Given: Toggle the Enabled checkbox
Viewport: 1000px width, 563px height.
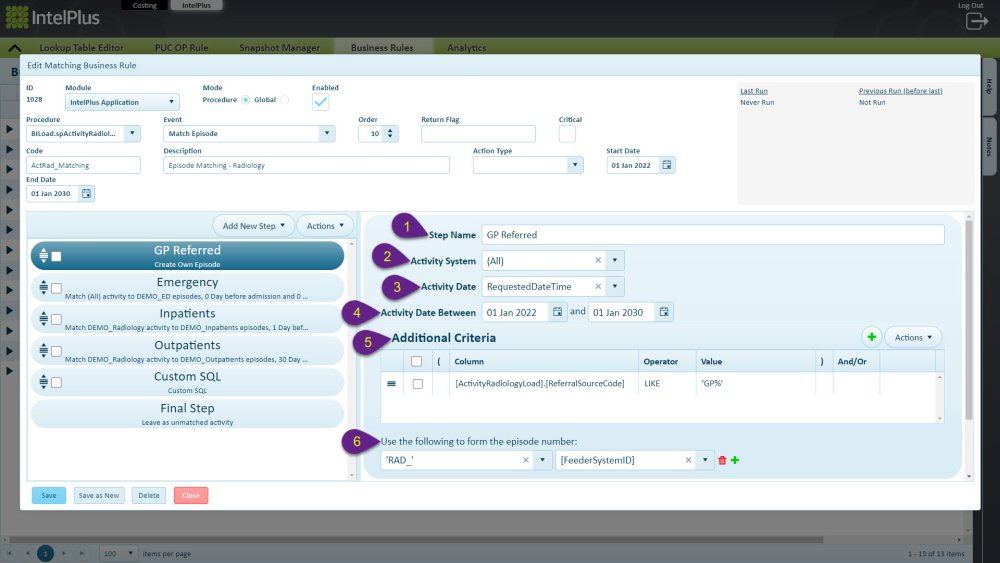Looking at the screenshot, I should click(x=320, y=102).
